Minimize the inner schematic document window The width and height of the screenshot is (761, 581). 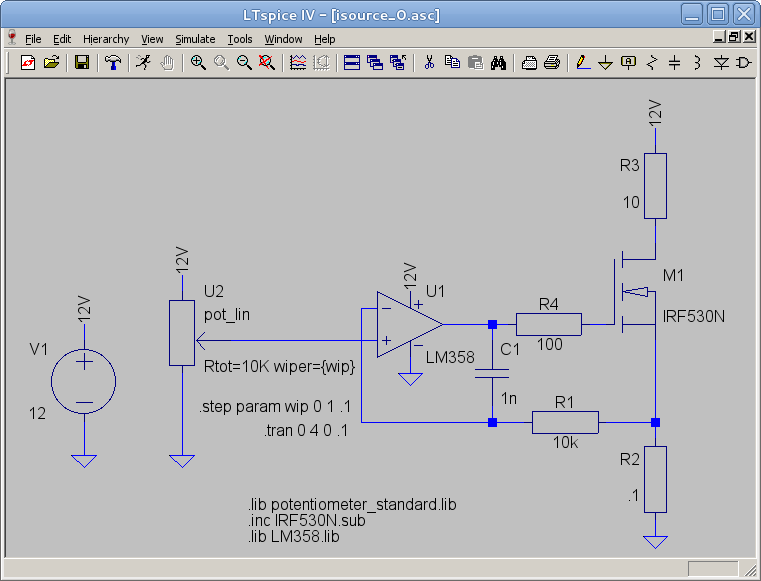(x=720, y=37)
